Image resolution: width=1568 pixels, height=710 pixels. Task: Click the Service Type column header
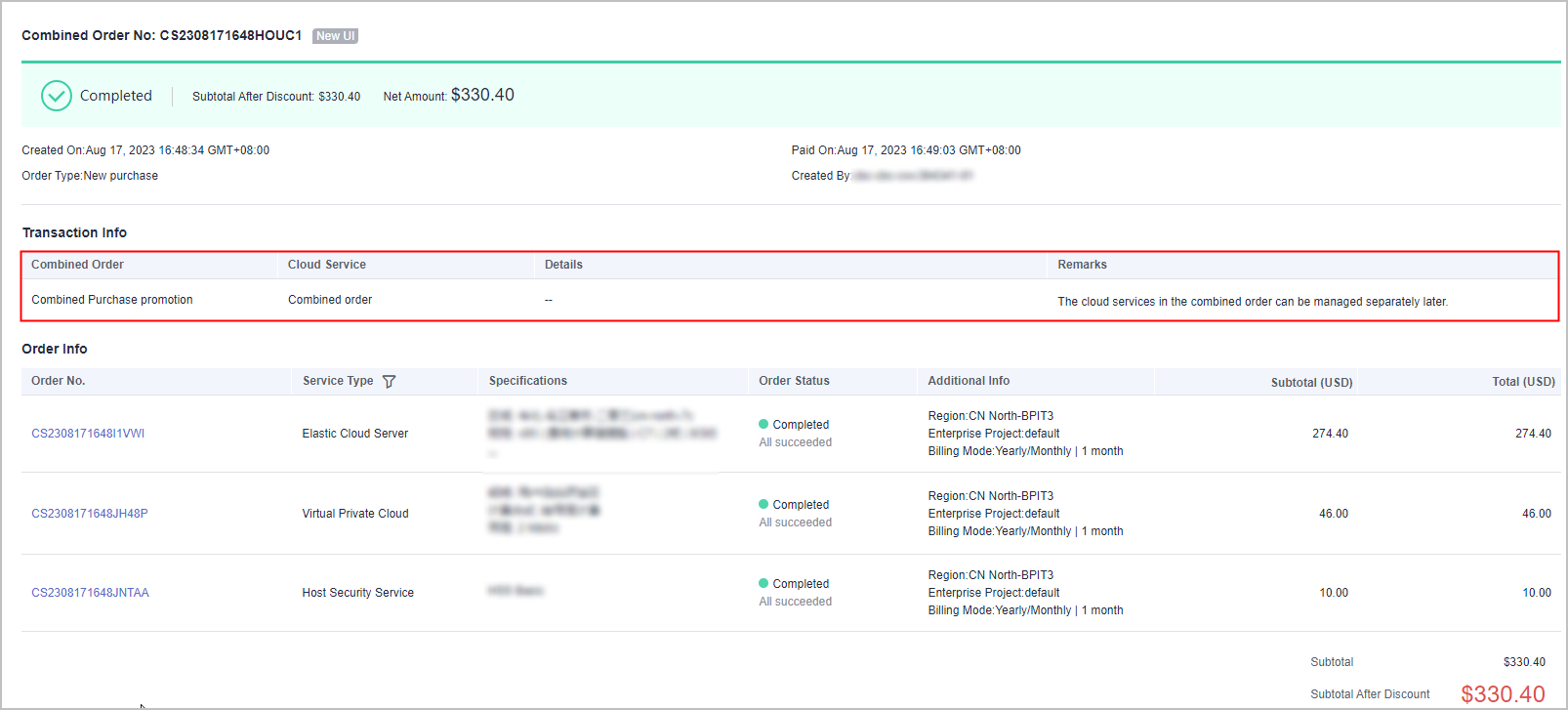338,381
